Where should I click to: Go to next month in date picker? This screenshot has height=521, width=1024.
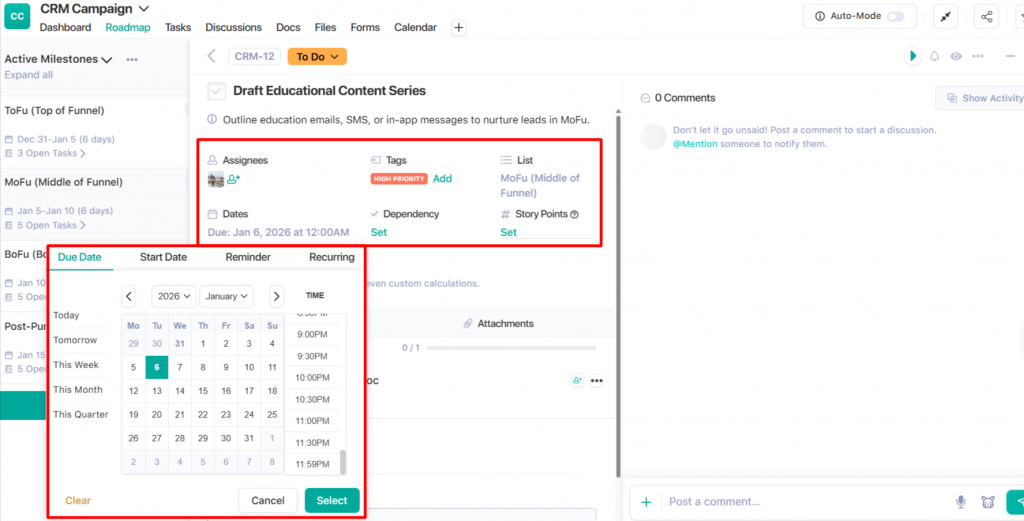(x=277, y=296)
